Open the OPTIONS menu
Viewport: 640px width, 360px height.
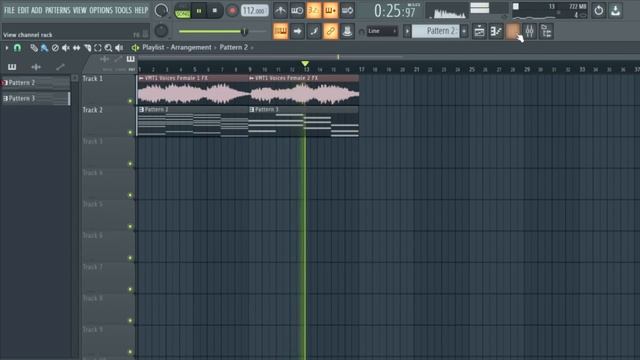(101, 10)
